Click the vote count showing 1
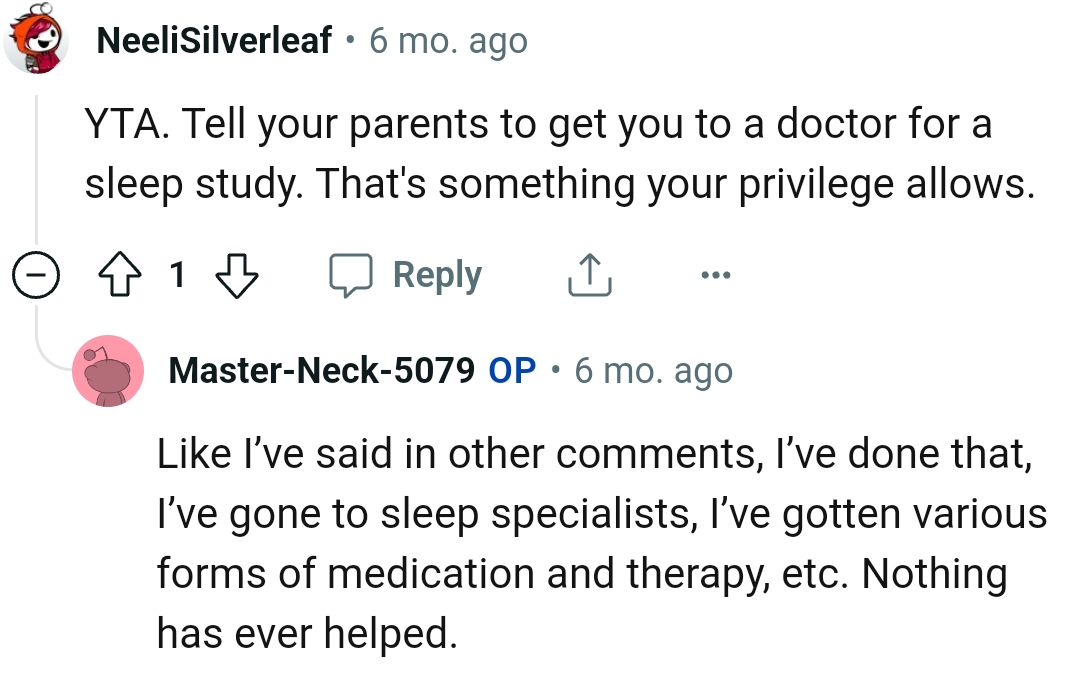 click(177, 275)
